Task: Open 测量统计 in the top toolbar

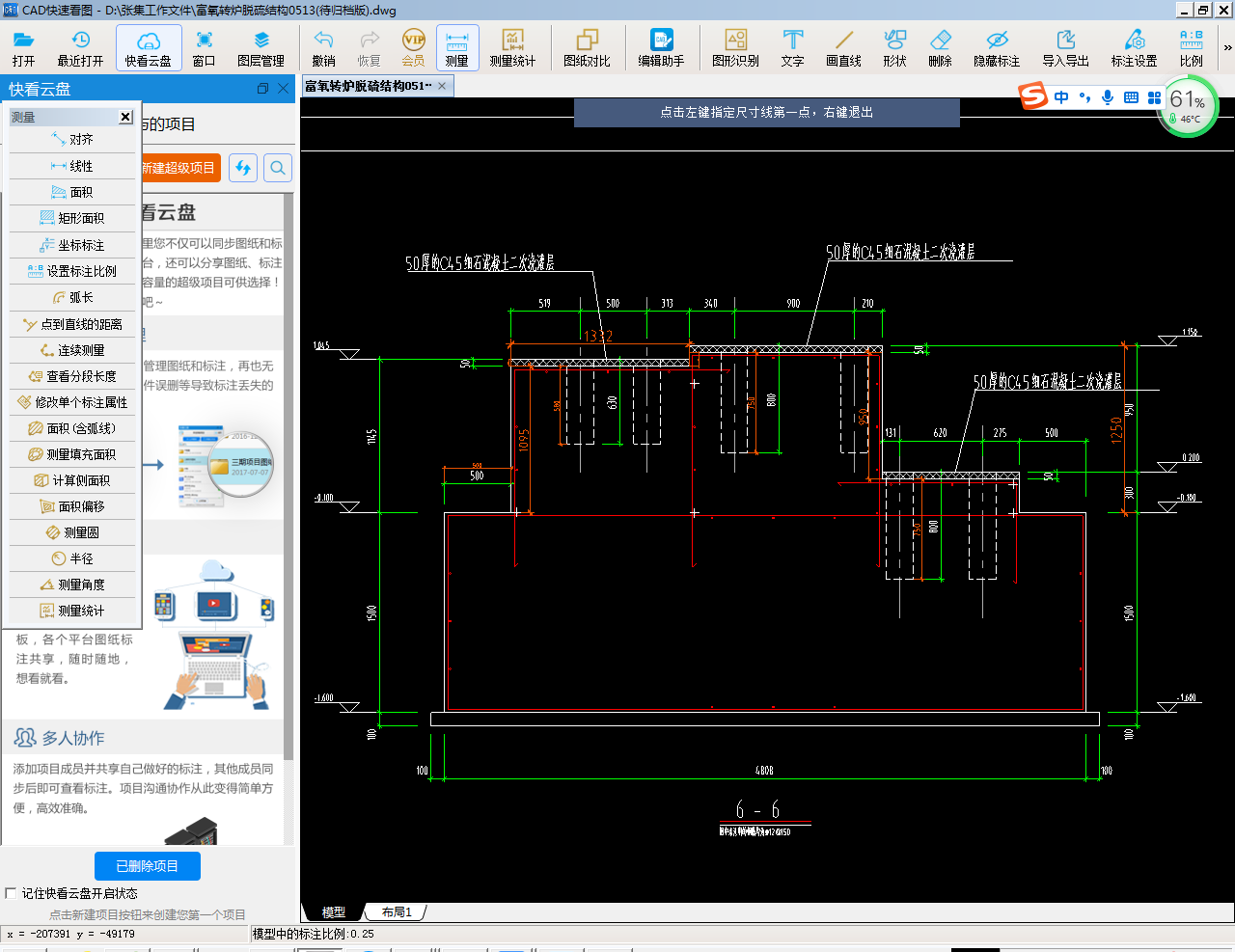Action: 512,48
